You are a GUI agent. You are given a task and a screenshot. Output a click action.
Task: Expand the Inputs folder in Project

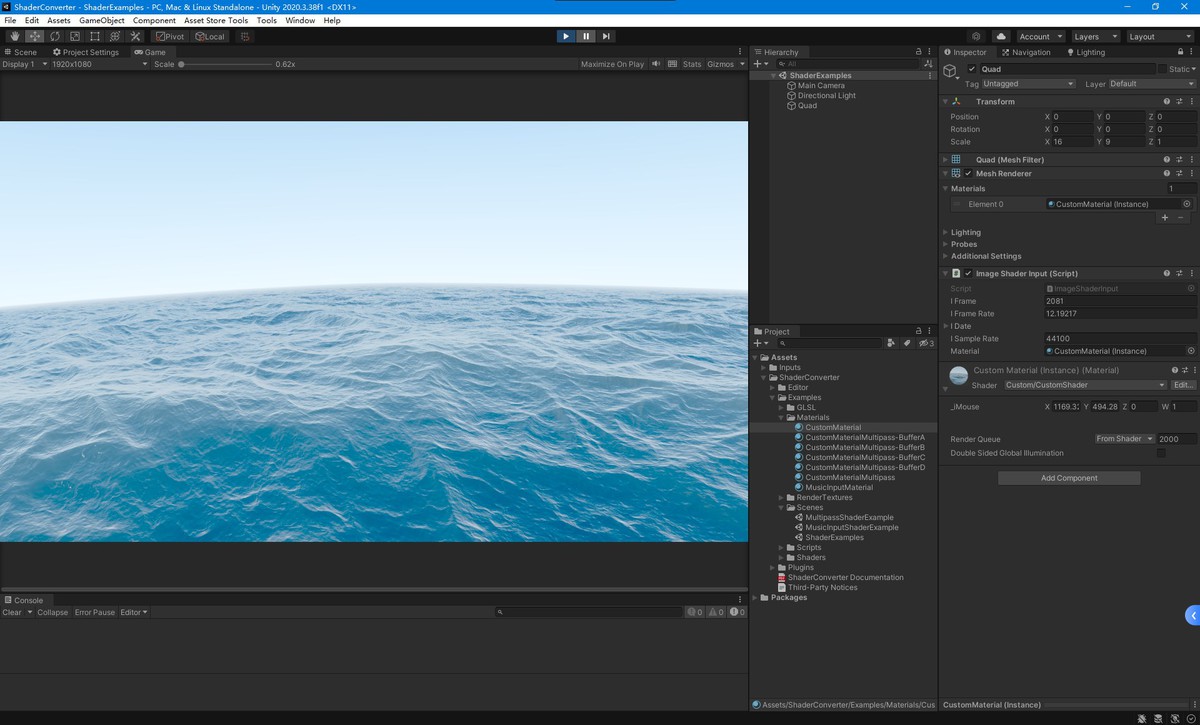click(x=765, y=367)
